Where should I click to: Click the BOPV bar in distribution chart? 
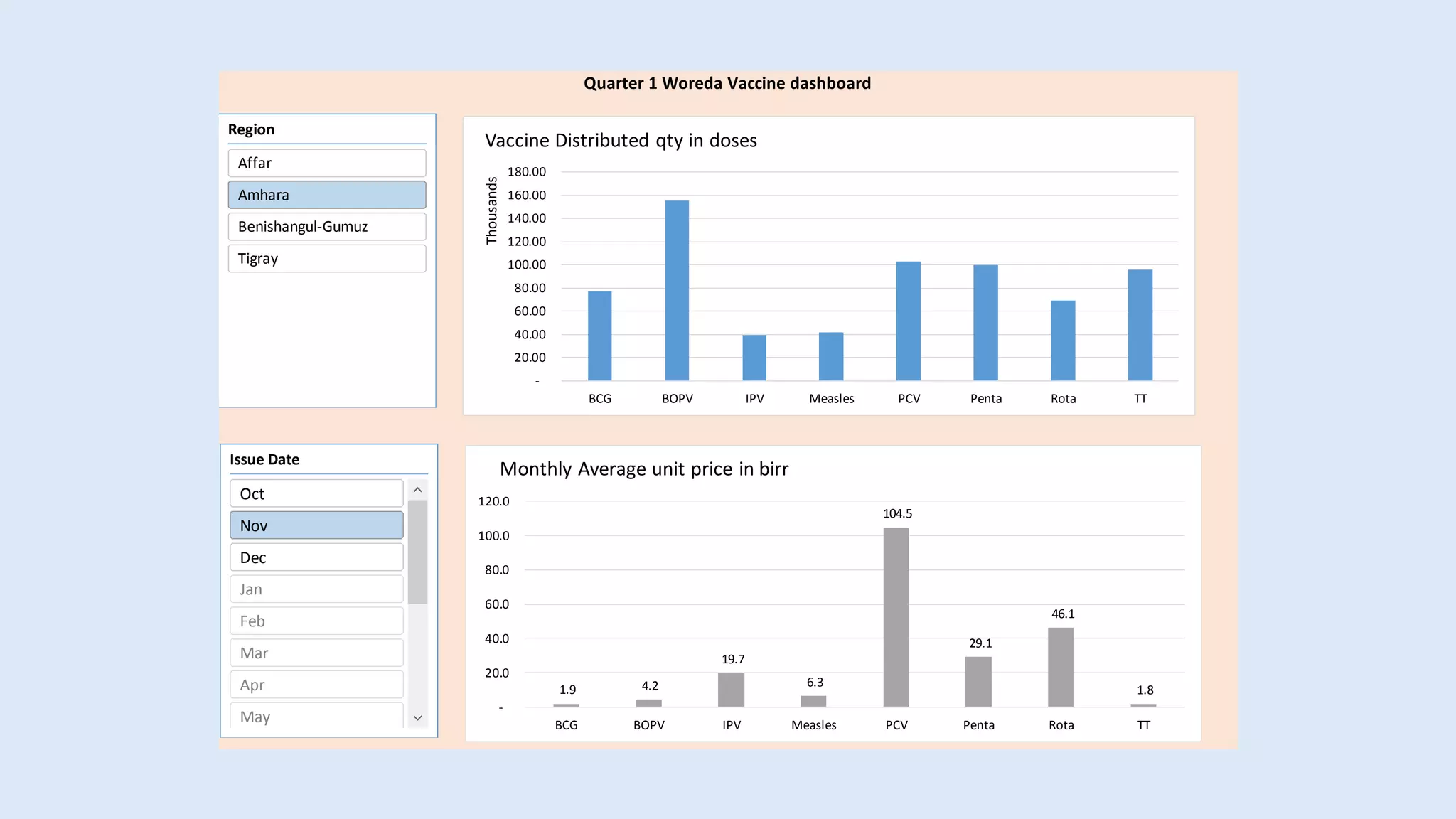click(677, 290)
